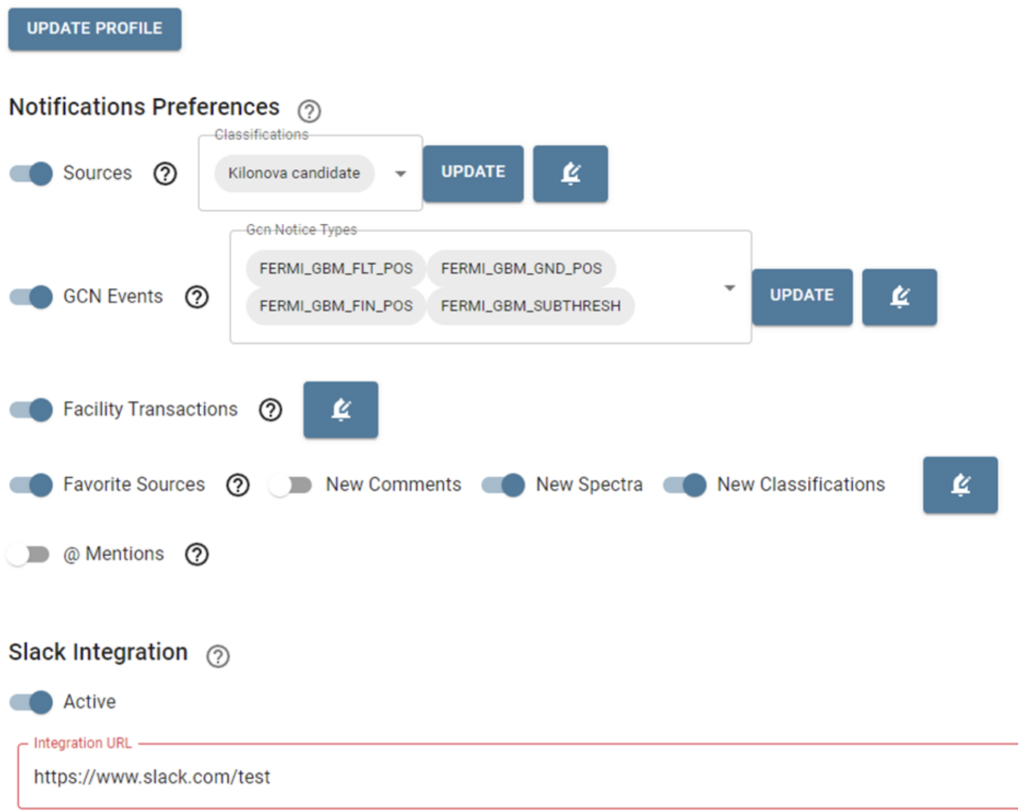The width and height of the screenshot is (1020, 812).
Task: Click inside the Integration URL field
Action: click(x=300, y=776)
